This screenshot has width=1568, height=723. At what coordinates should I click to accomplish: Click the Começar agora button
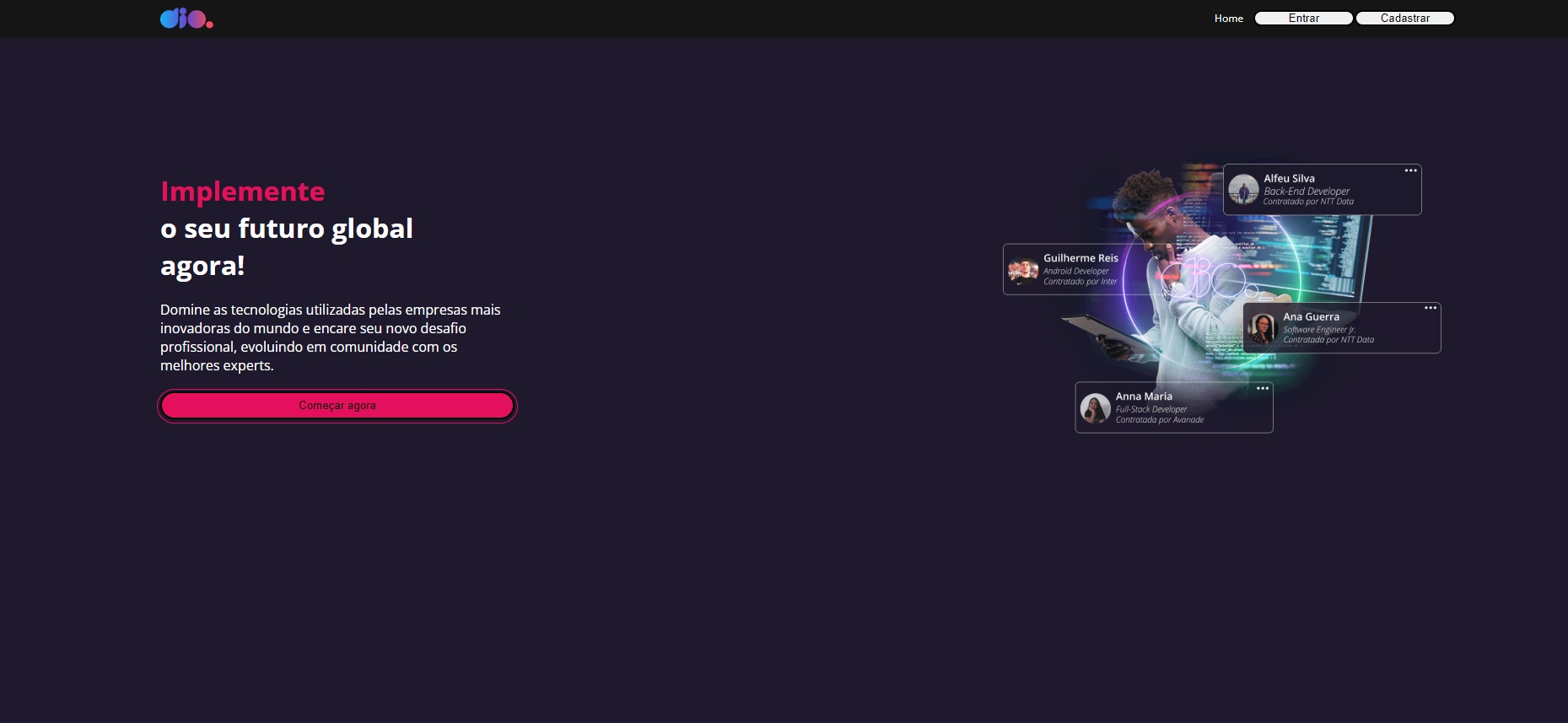tap(337, 406)
